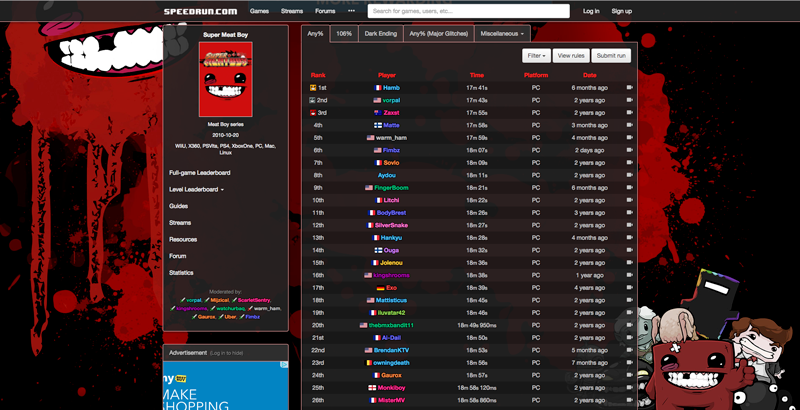Click the Super Meat Boy cover thumbnail
Screen dimensions: 800x410
(226, 79)
